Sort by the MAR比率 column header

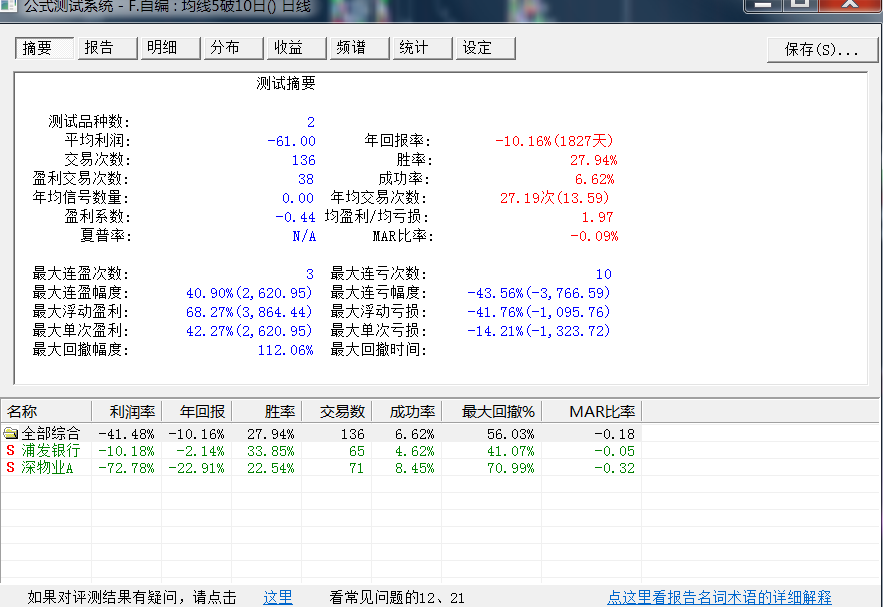click(592, 412)
